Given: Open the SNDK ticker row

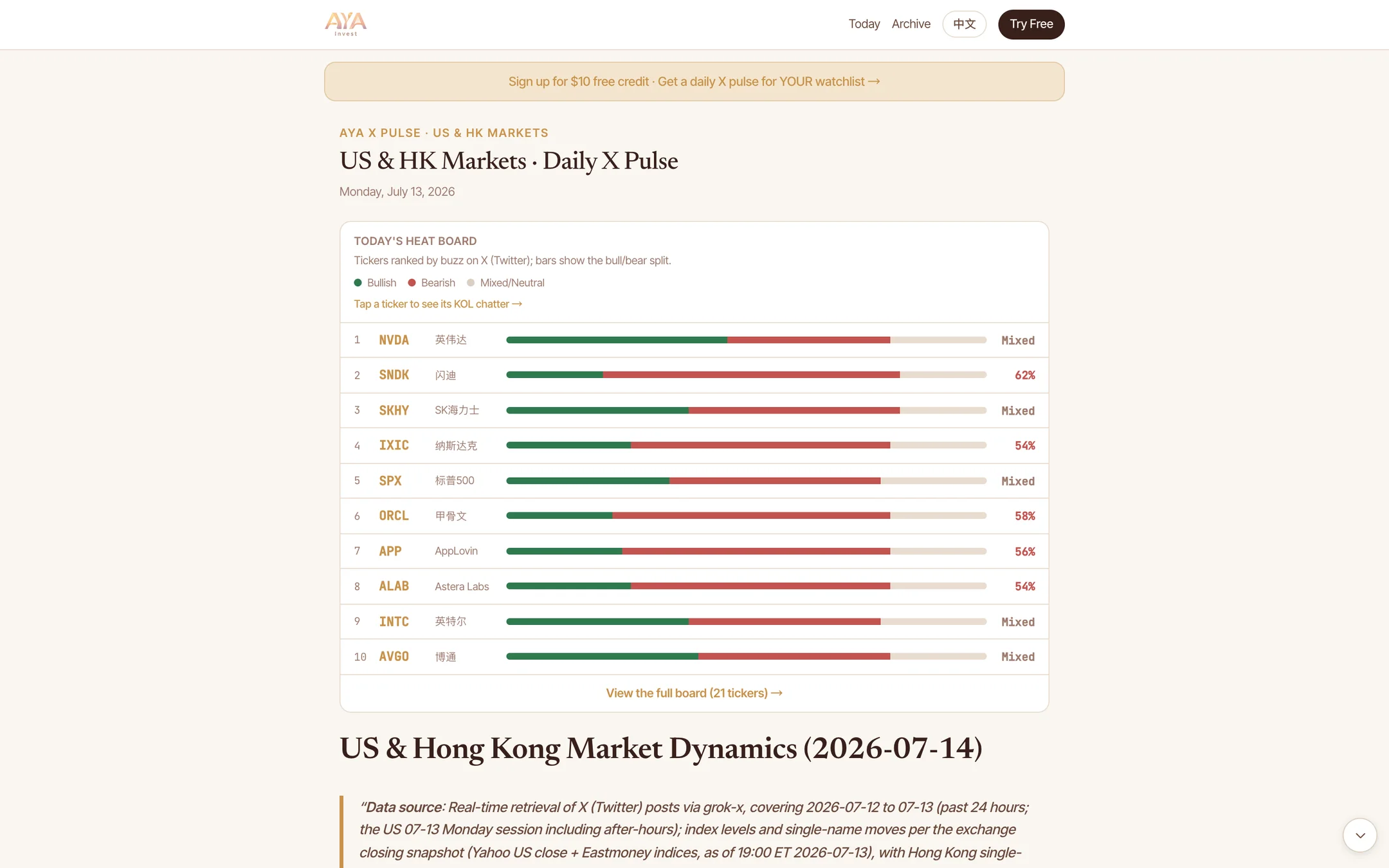Looking at the screenshot, I should (x=694, y=375).
